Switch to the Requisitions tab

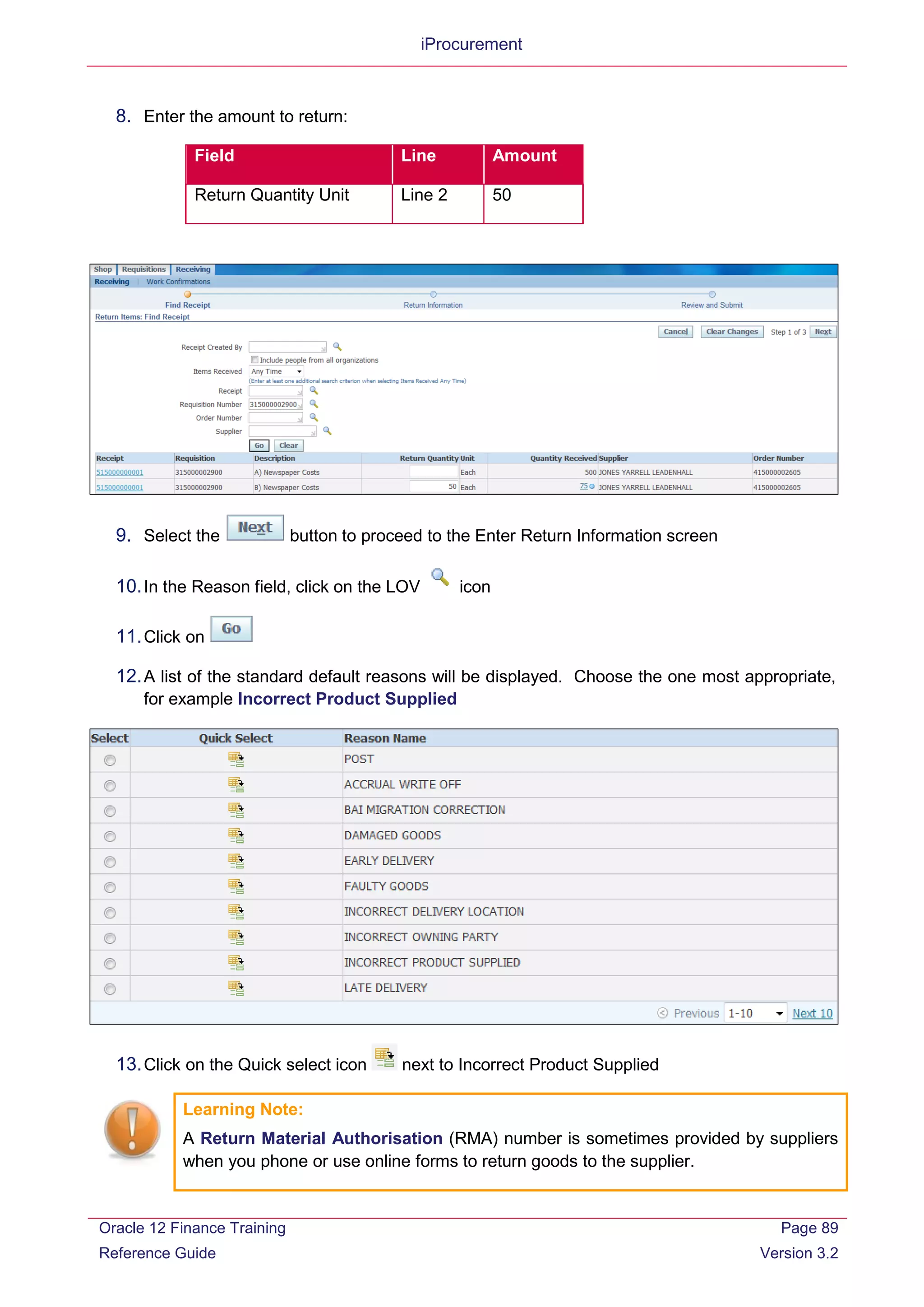pyautogui.click(x=144, y=269)
